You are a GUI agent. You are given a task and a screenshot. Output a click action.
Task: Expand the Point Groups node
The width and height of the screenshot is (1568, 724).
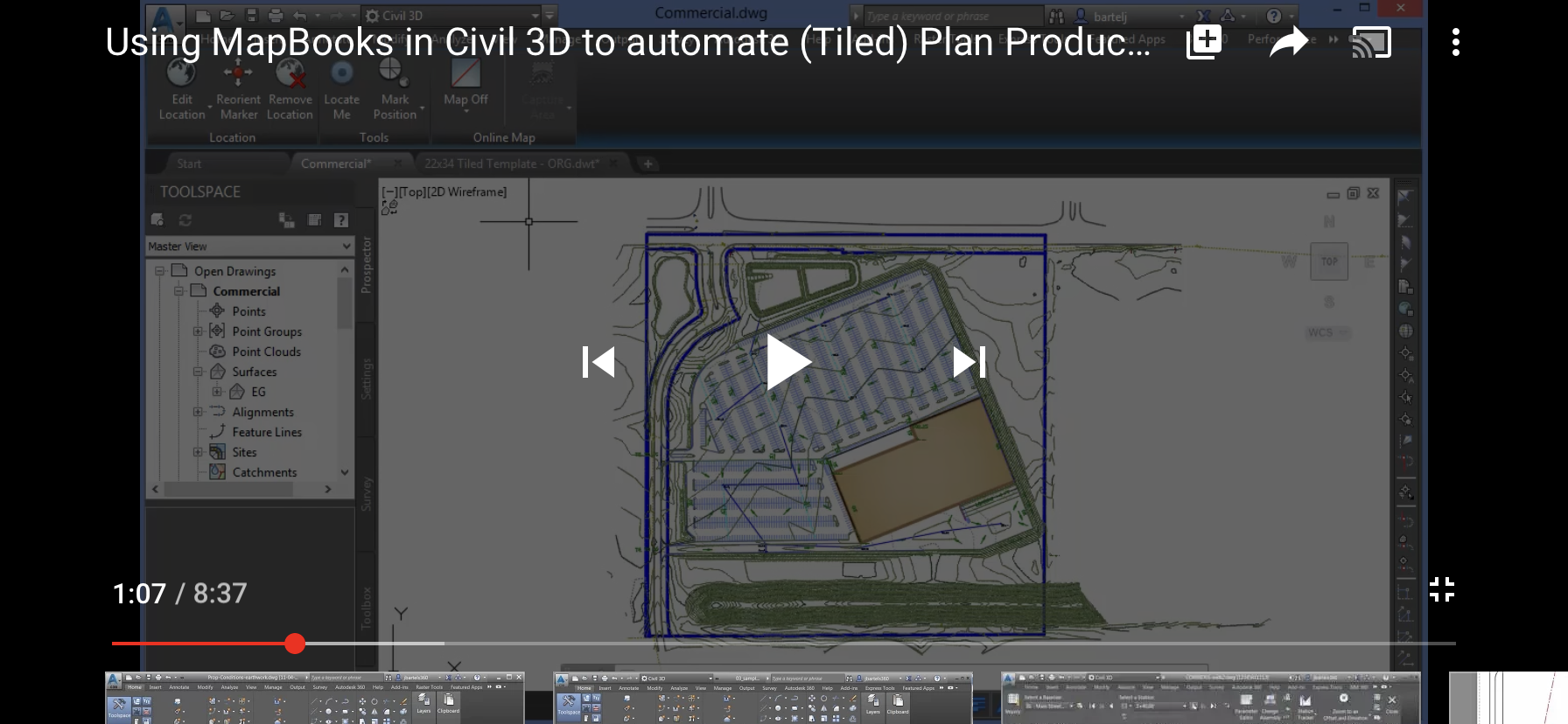pyautogui.click(x=198, y=331)
